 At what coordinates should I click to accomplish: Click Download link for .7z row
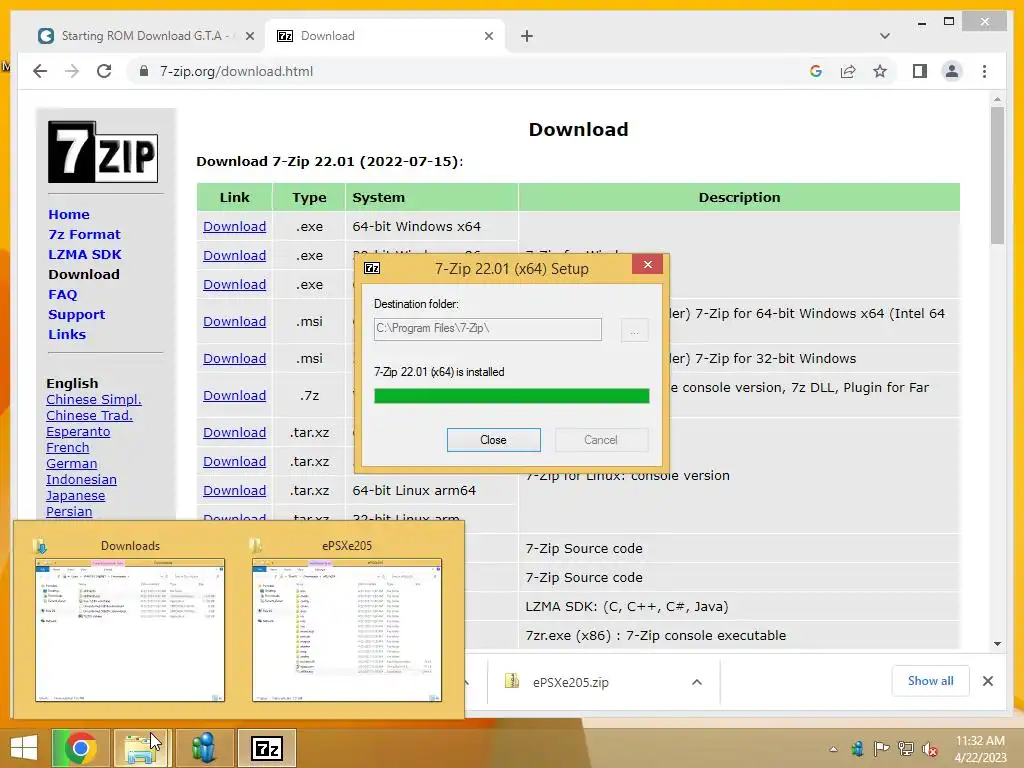pos(234,396)
